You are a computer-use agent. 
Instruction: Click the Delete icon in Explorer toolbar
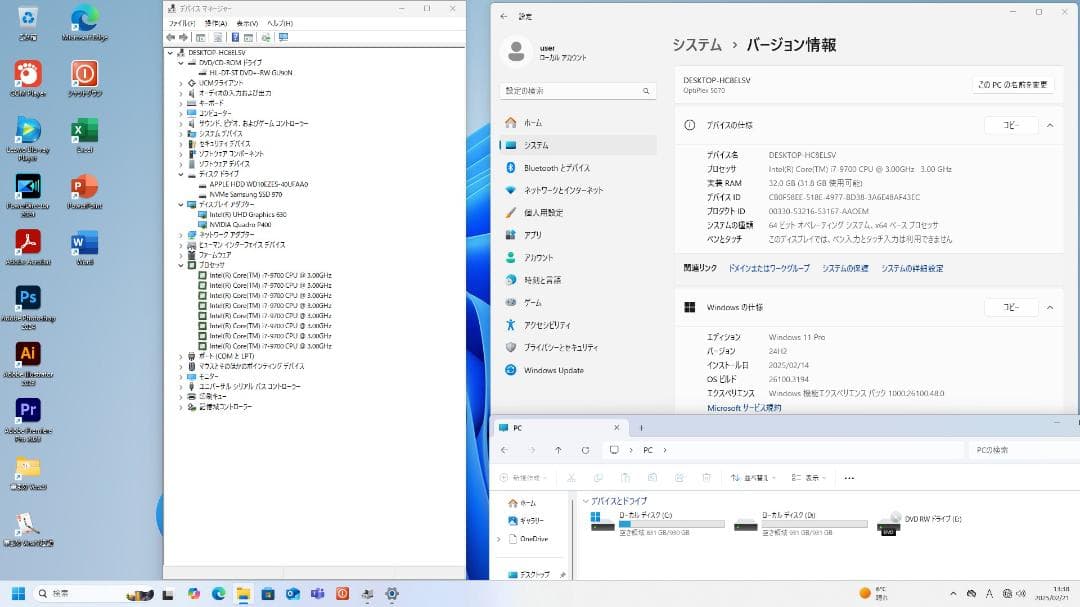point(705,477)
